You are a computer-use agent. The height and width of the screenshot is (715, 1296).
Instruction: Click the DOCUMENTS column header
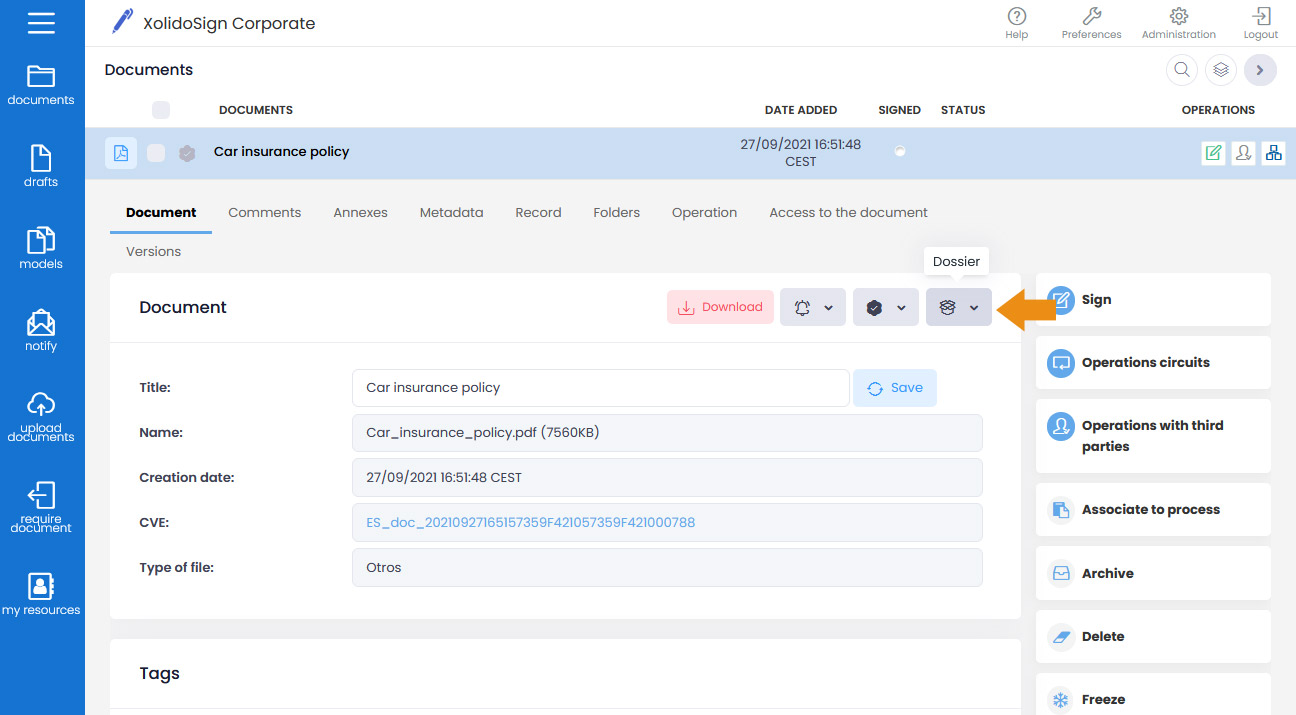(x=256, y=110)
